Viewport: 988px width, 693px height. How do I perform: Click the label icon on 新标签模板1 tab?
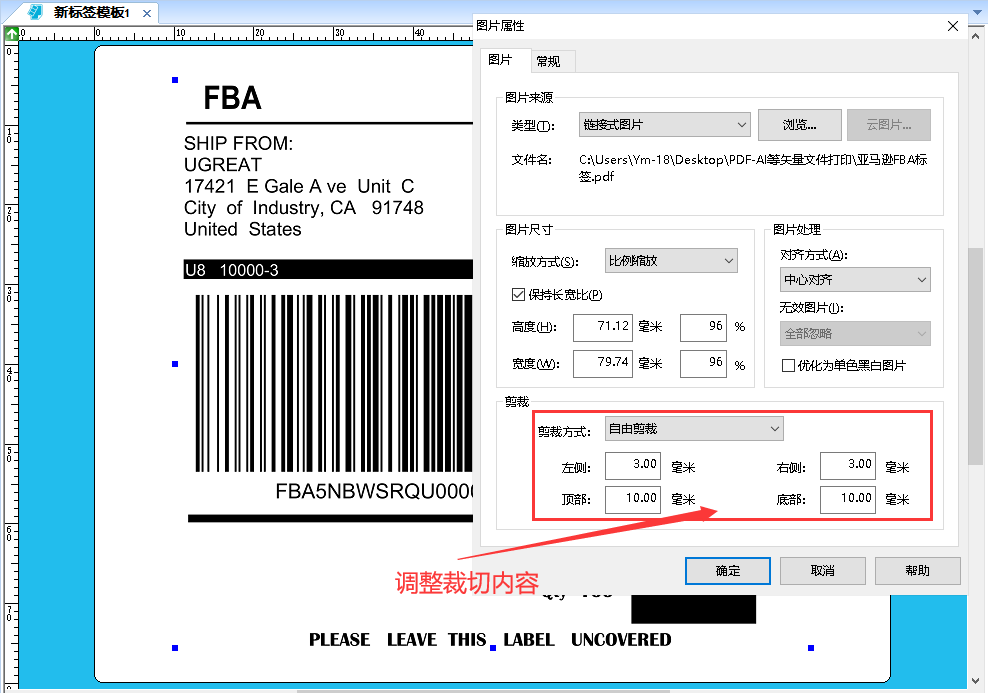pos(35,14)
